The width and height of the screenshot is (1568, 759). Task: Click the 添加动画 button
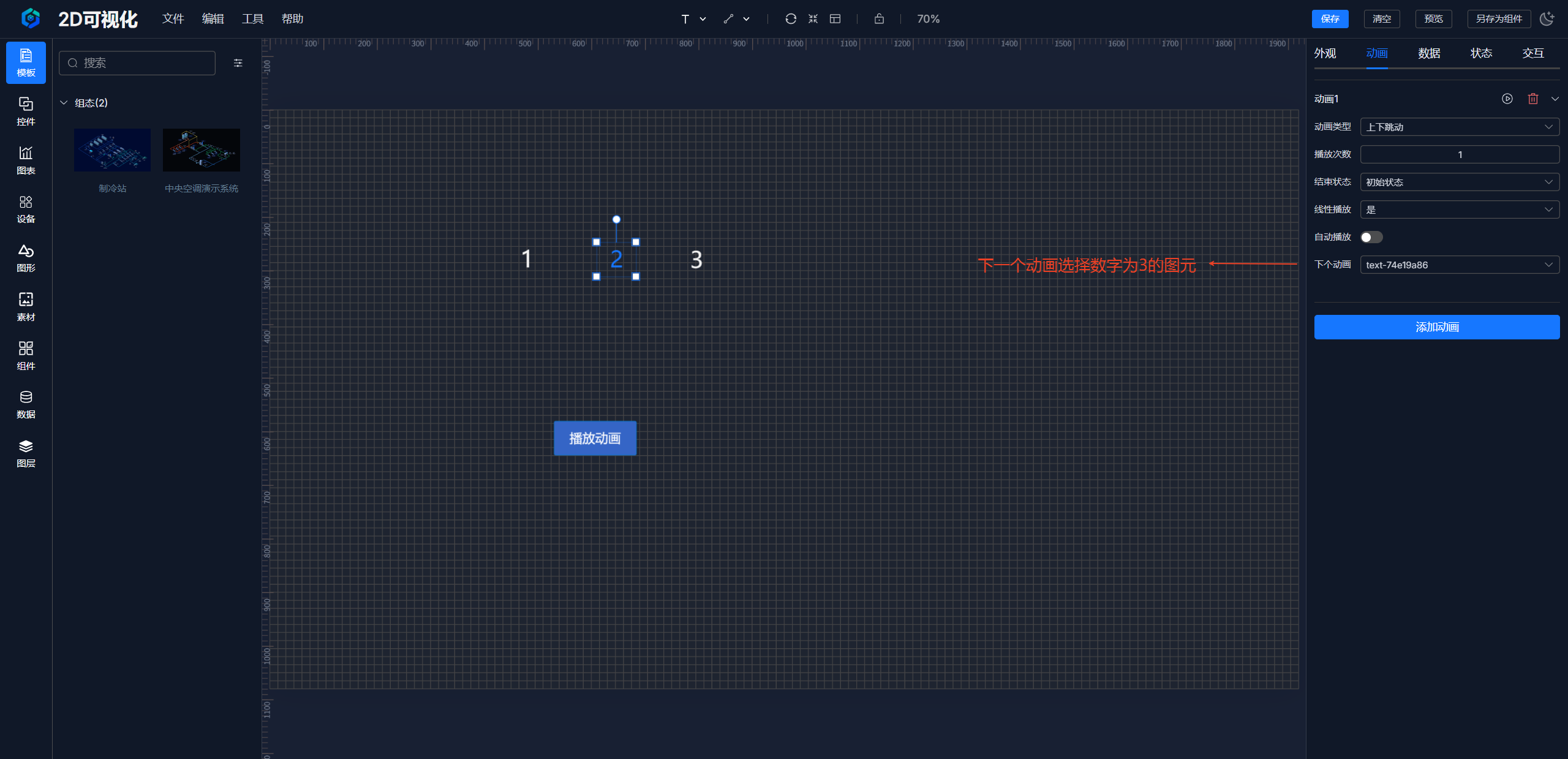[1436, 327]
